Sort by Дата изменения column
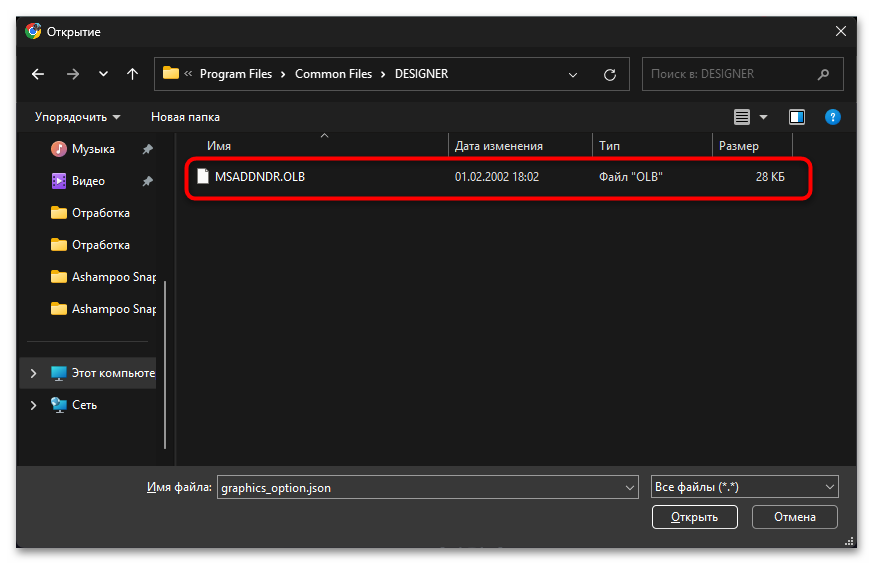Viewport: 873px width, 564px height. point(498,146)
